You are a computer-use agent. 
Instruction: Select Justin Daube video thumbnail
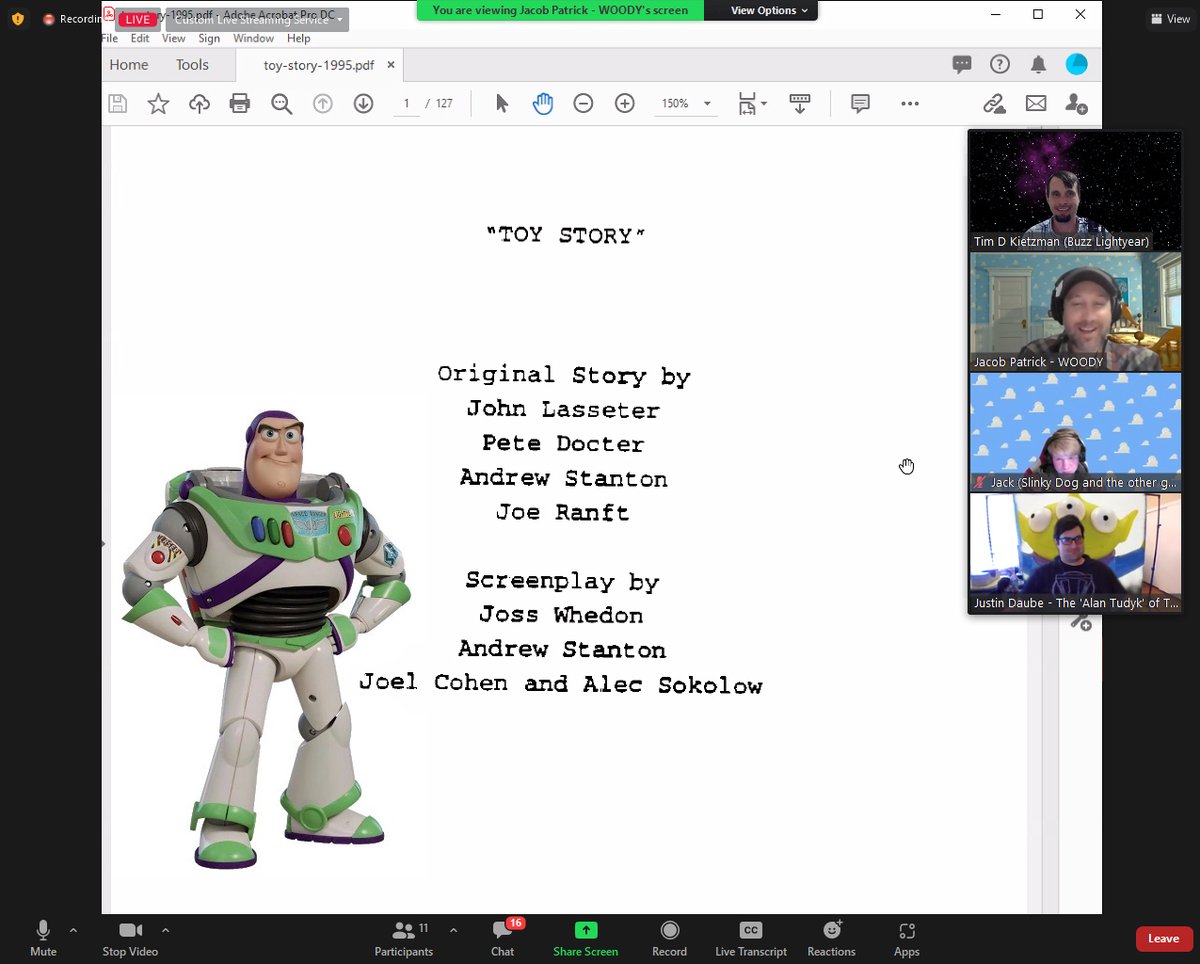tap(1075, 552)
